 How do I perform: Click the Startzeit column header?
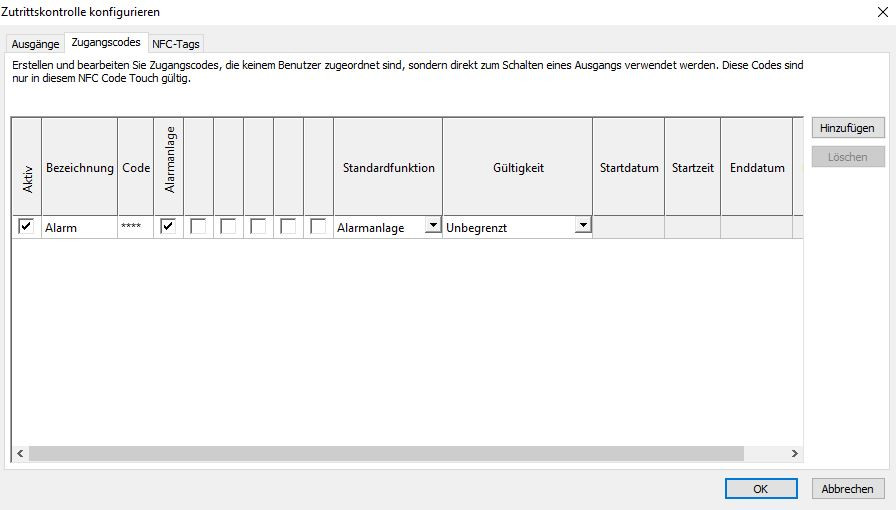coord(693,168)
